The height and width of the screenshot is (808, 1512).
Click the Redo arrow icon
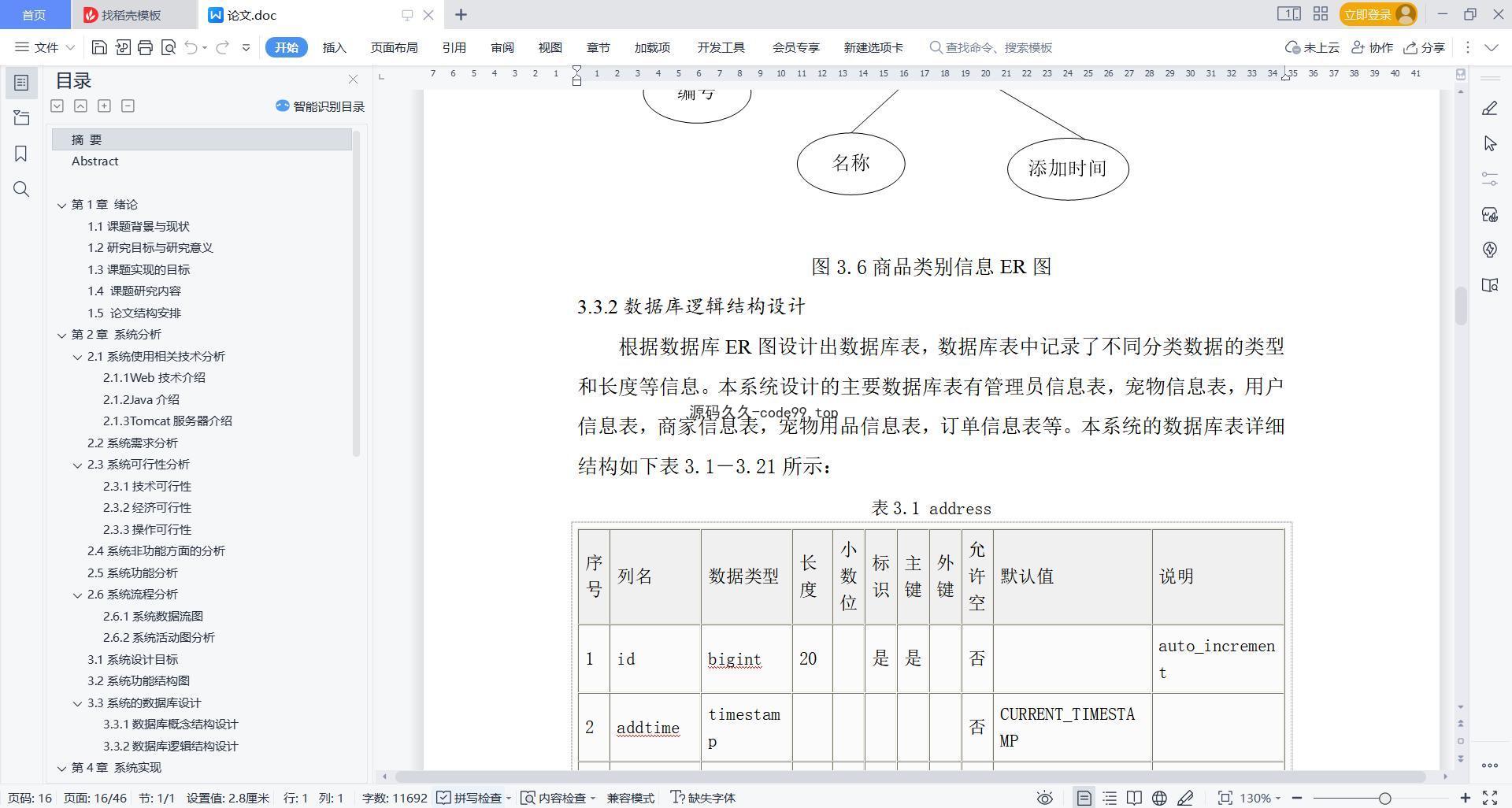(x=222, y=47)
